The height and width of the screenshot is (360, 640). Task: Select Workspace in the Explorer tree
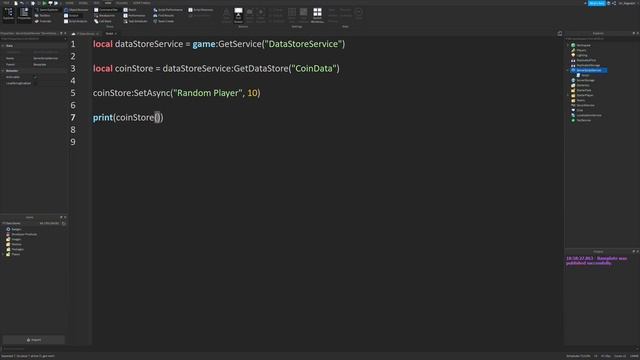(581, 45)
